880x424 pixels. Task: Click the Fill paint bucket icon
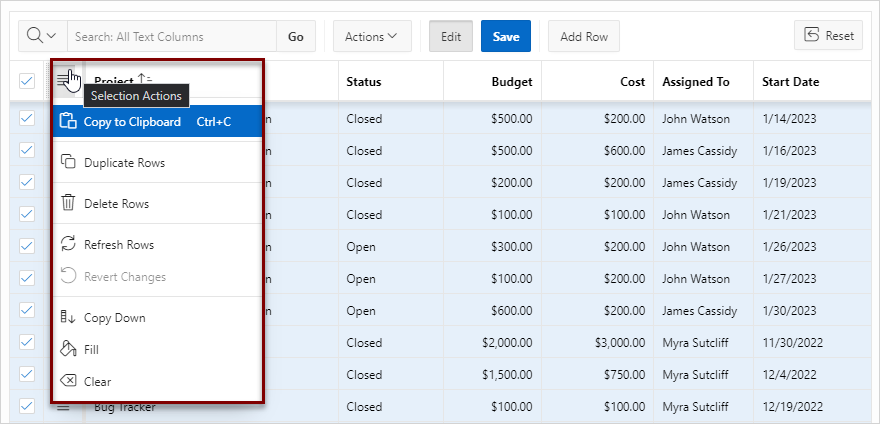click(68, 349)
